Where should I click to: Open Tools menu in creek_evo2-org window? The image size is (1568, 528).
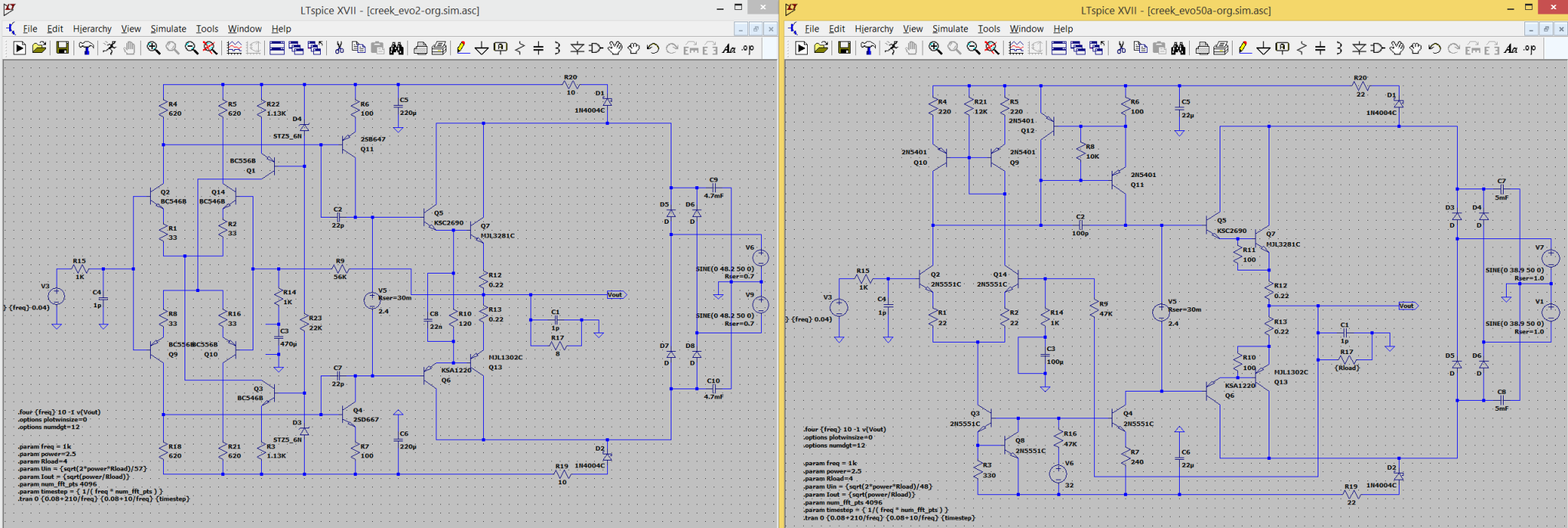207,29
